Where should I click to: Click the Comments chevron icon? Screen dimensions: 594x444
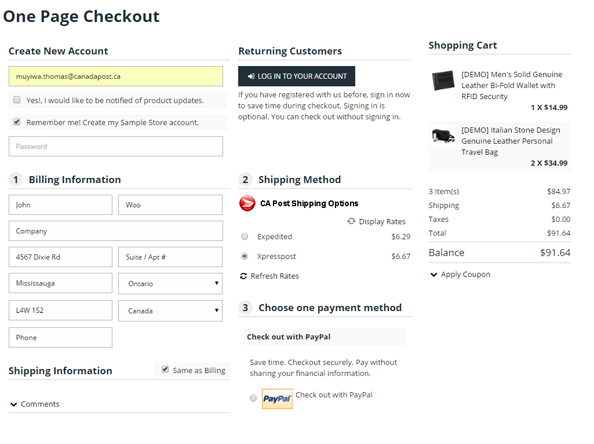(14, 404)
